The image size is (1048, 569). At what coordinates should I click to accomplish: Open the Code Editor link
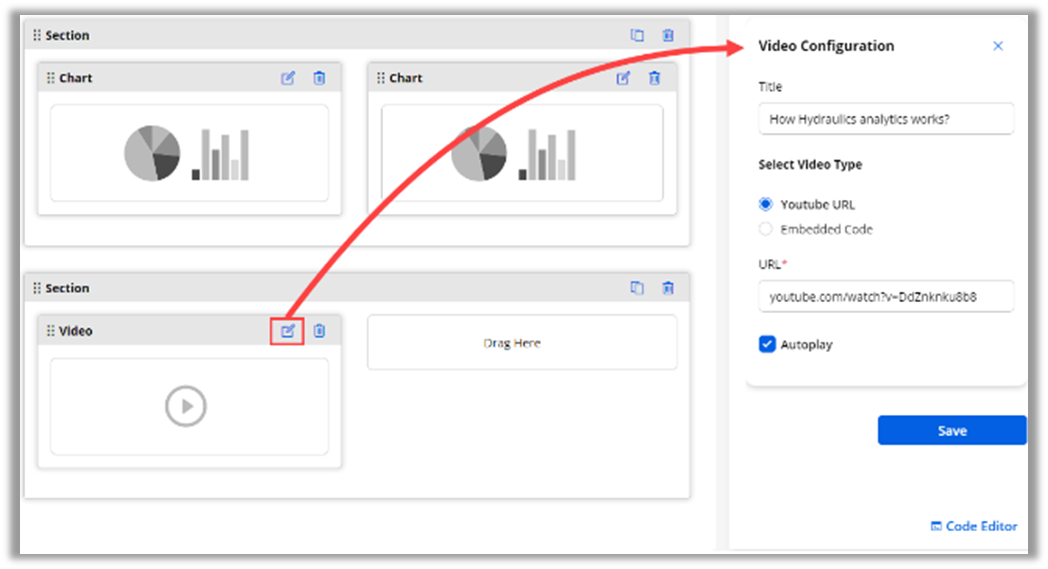point(973,526)
